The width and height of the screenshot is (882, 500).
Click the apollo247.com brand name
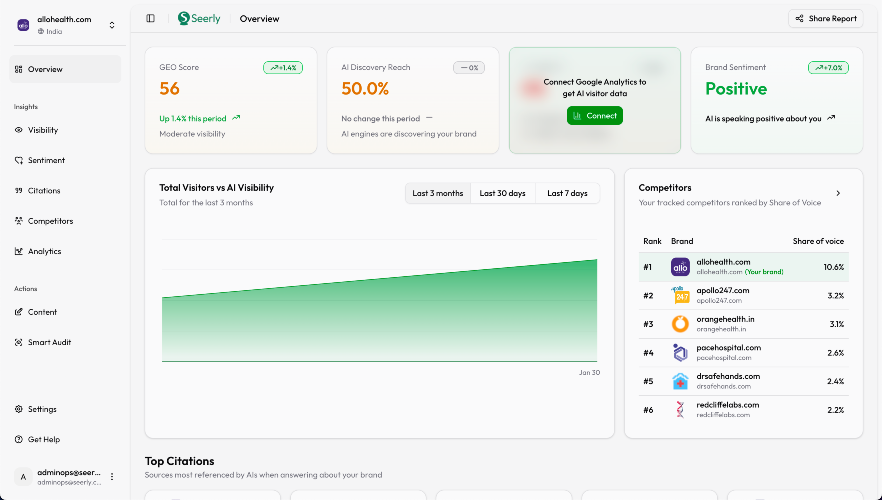point(723,291)
